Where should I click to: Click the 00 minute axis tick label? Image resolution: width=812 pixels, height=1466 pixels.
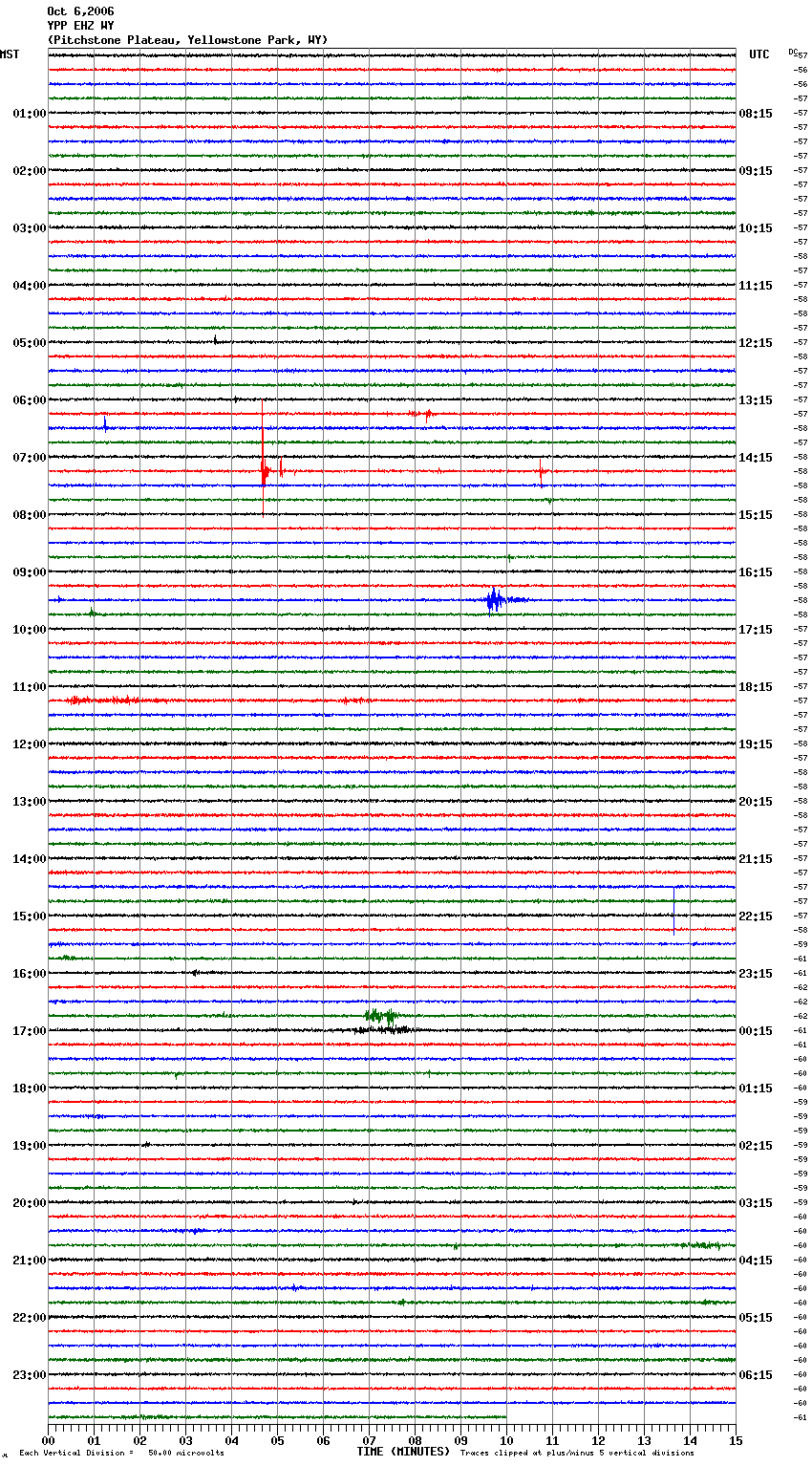48,1440
